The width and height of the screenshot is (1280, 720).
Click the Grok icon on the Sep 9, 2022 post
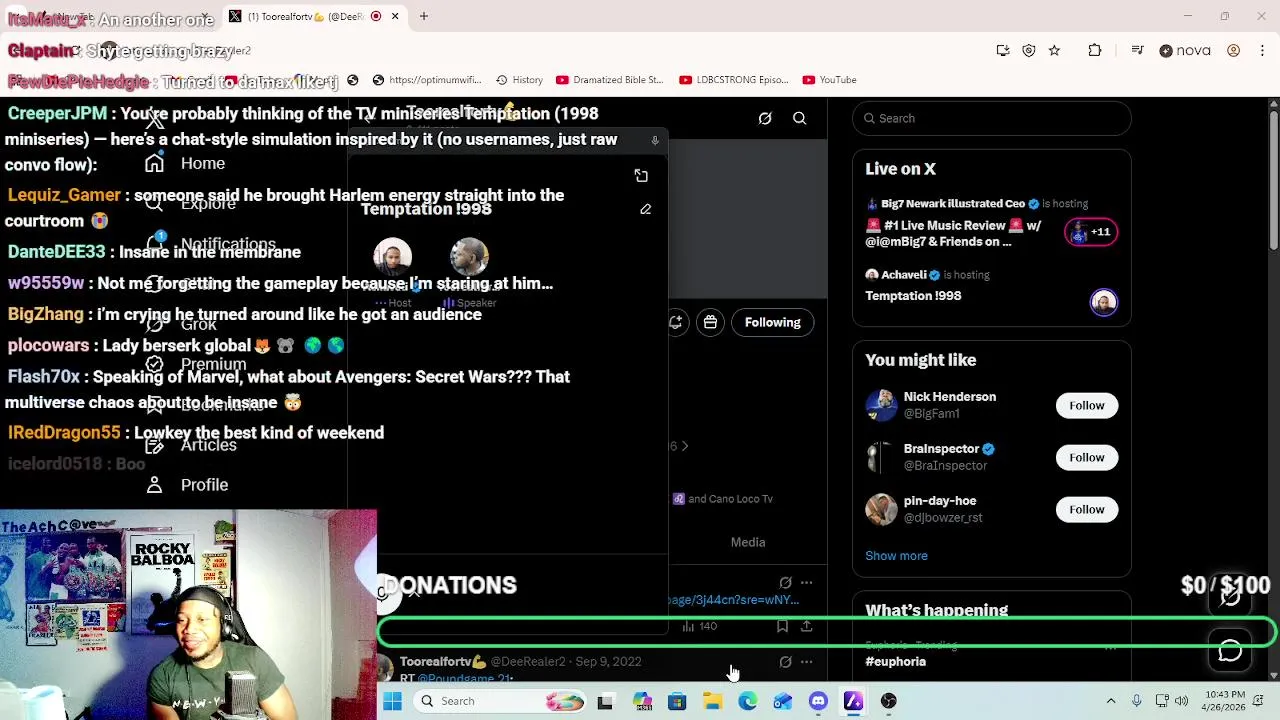pyautogui.click(x=785, y=662)
